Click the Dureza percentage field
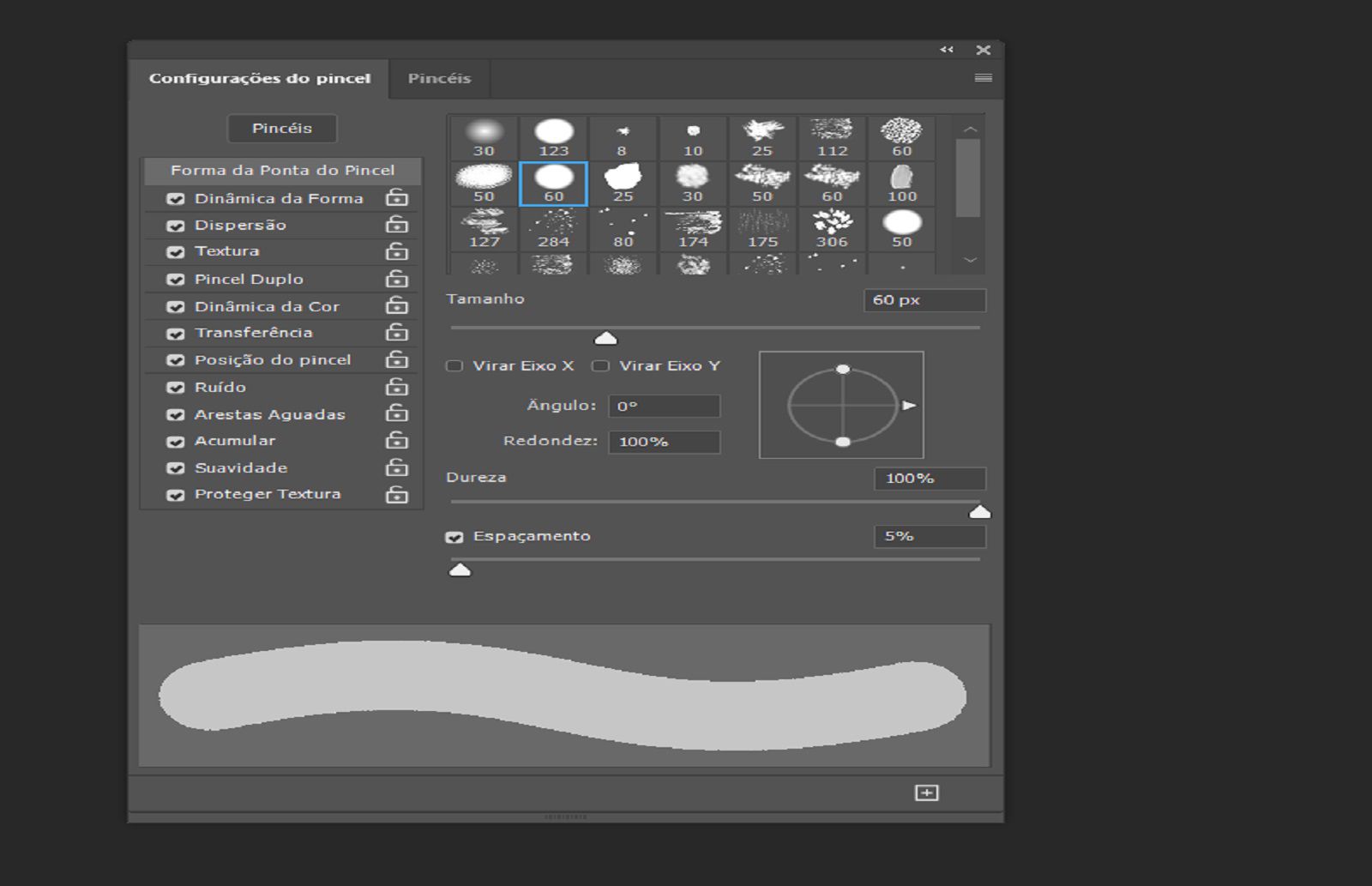 tap(930, 479)
